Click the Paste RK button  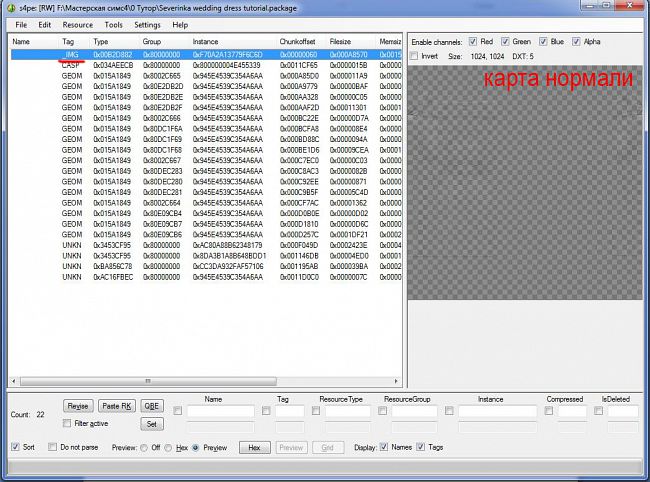click(116, 405)
